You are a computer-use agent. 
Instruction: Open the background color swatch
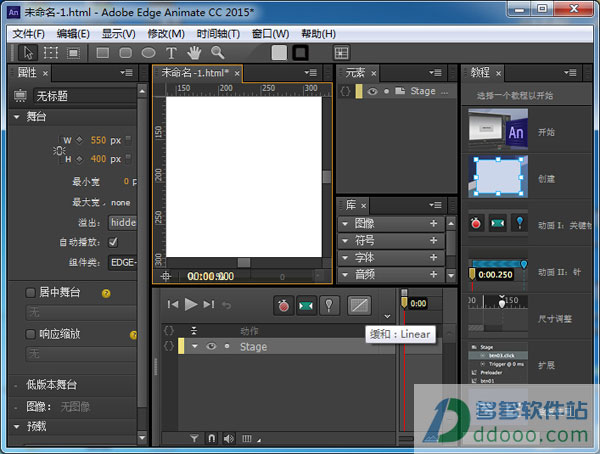click(279, 53)
